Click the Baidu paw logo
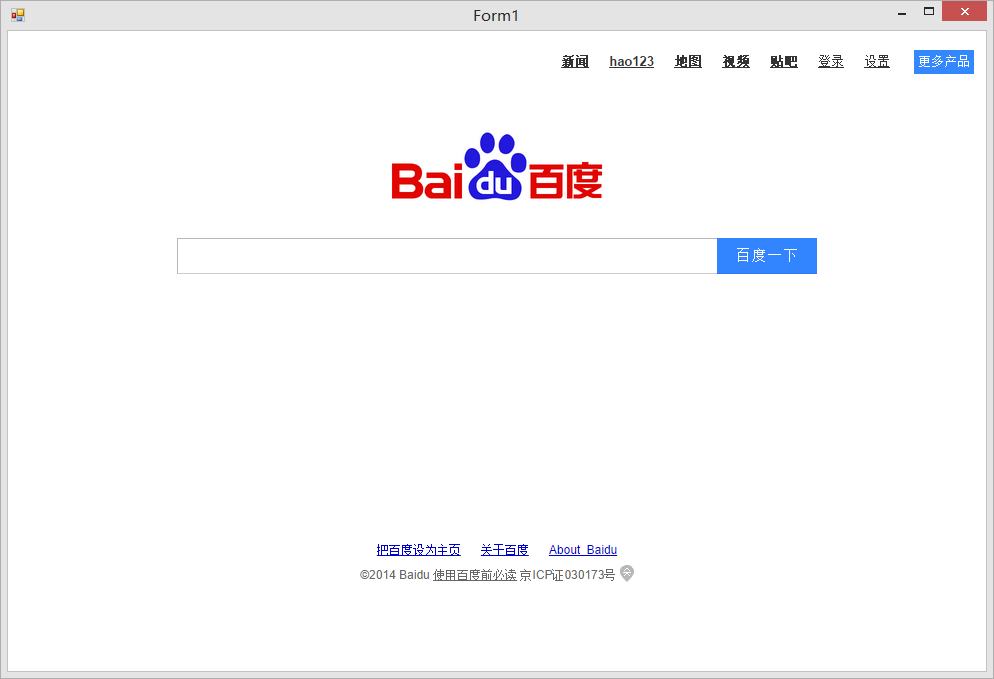994x679 pixels. (x=496, y=166)
